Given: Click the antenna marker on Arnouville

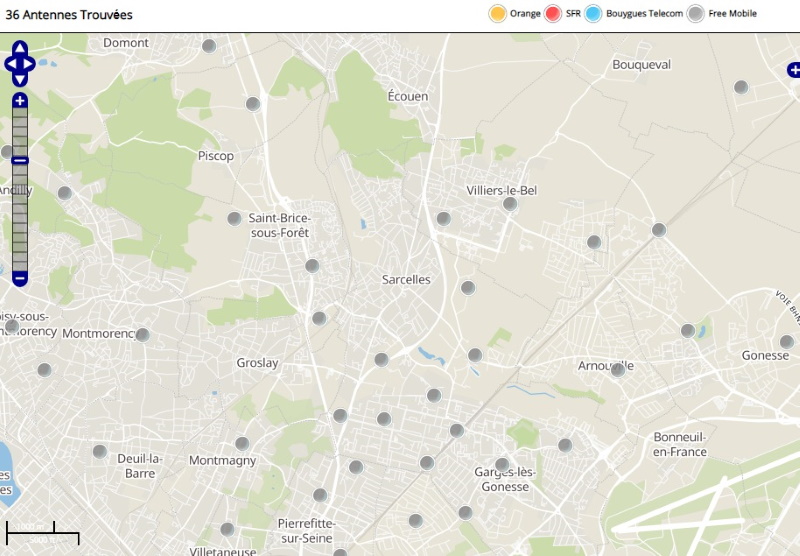Looking at the screenshot, I should point(618,370).
